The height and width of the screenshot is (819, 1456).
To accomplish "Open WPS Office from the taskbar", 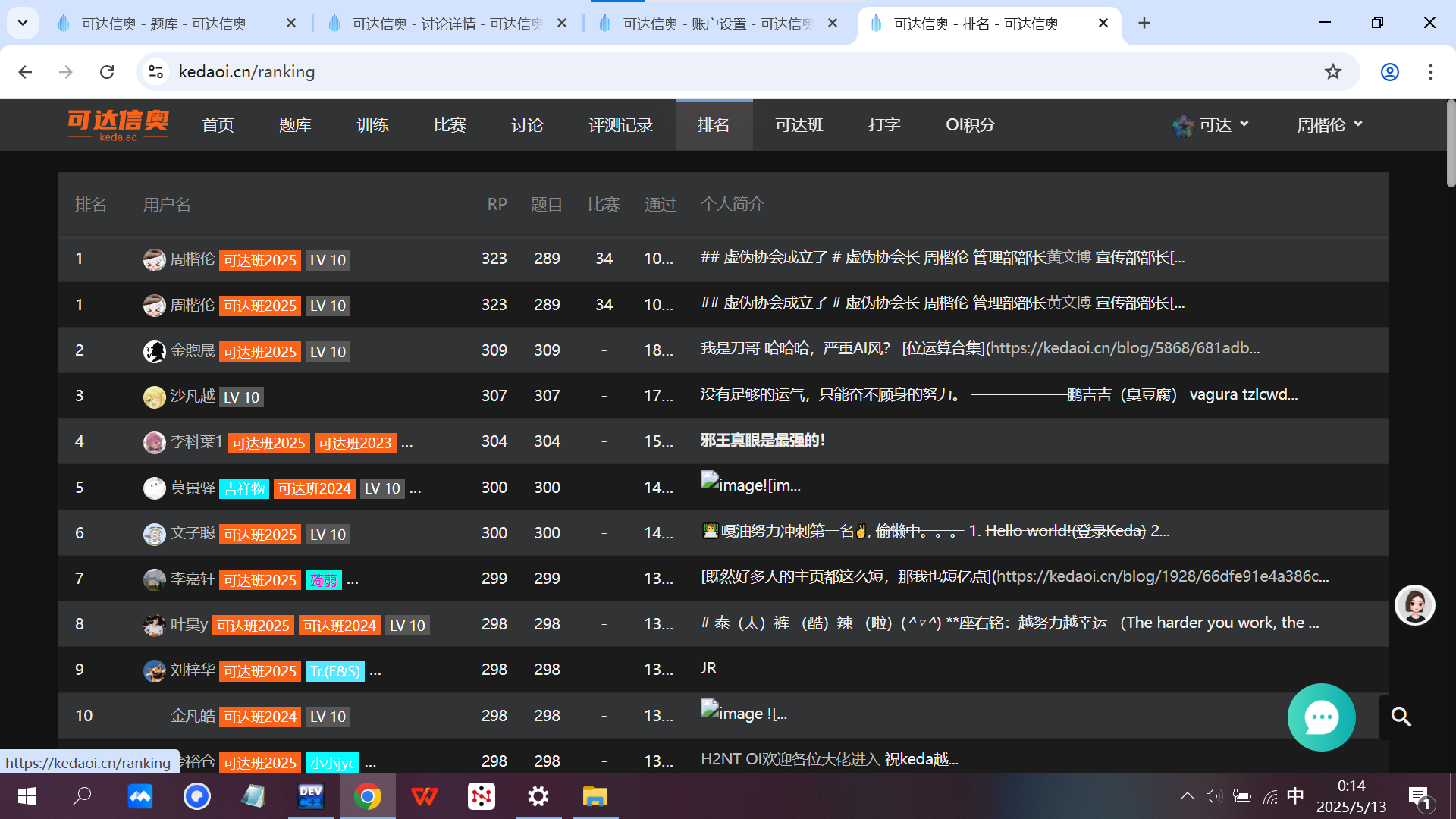I will point(424,796).
